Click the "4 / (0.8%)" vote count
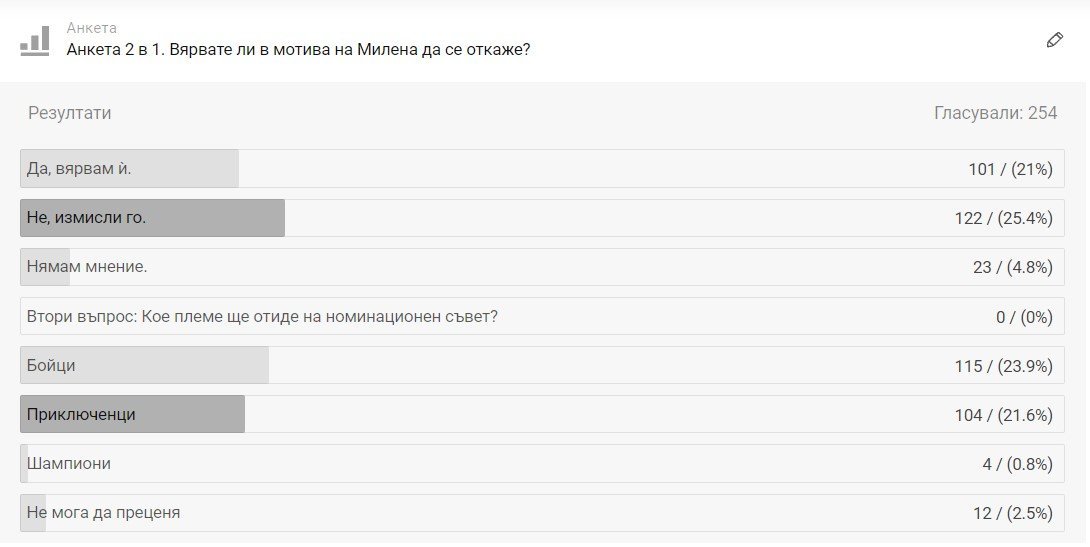This screenshot has width=1090, height=547. 1017,463
